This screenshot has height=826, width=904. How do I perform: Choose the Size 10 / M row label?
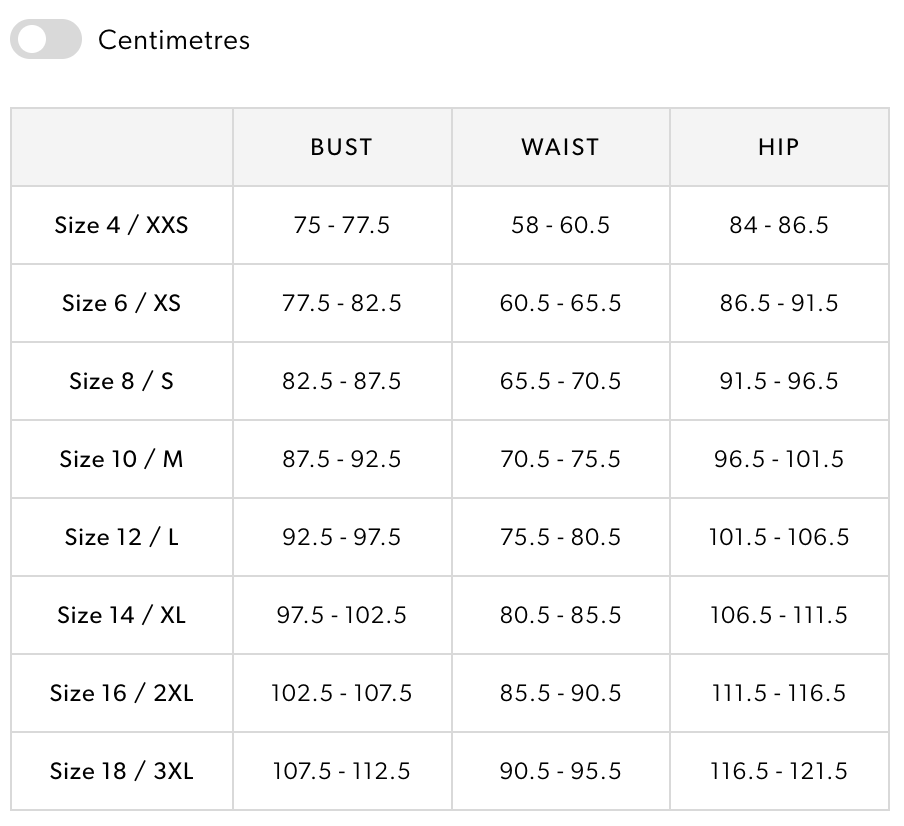[121, 459]
